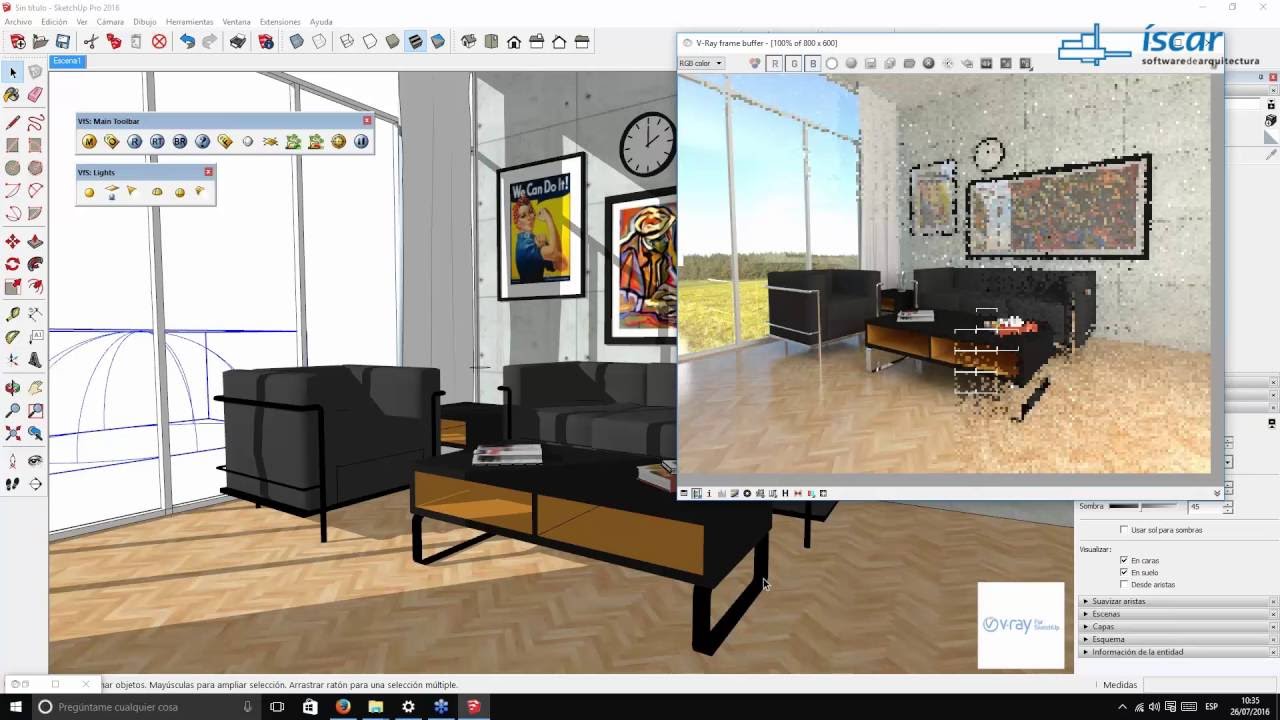This screenshot has width=1280, height=720.
Task: Select the Freehand tool
Action: 35,123
